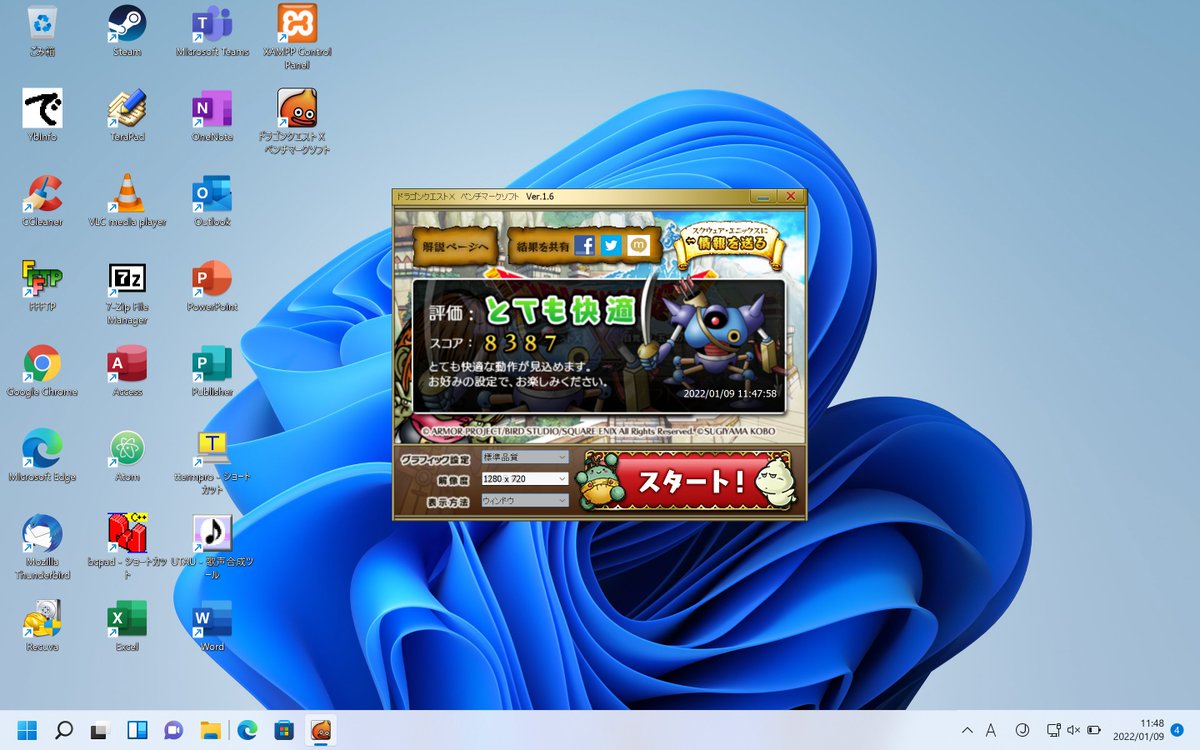The height and width of the screenshot is (750, 1200).
Task: Open the 表示方法 ウィンドウ dropdown
Action: (x=525, y=500)
